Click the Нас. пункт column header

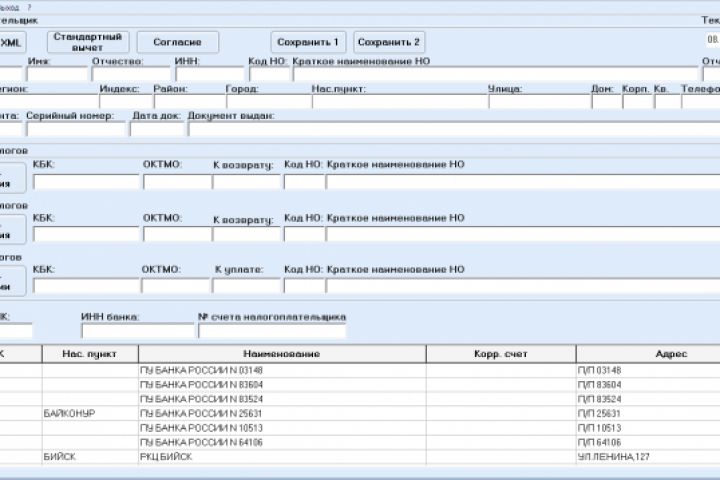click(90, 354)
